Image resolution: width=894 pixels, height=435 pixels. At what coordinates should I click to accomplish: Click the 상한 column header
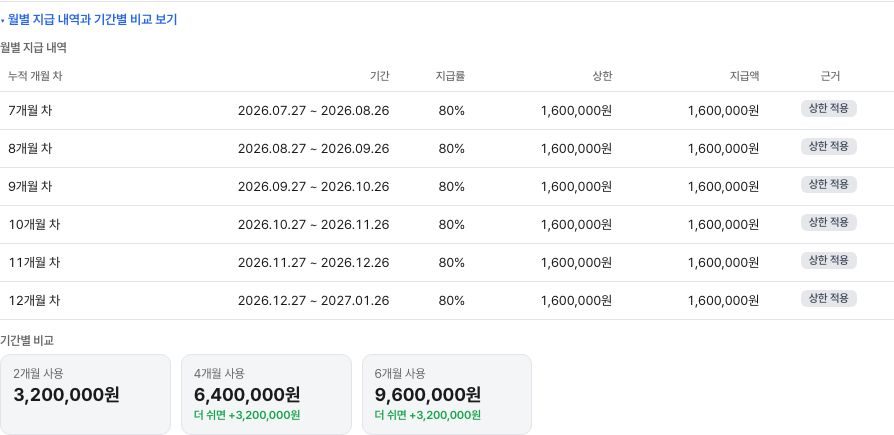click(x=602, y=76)
